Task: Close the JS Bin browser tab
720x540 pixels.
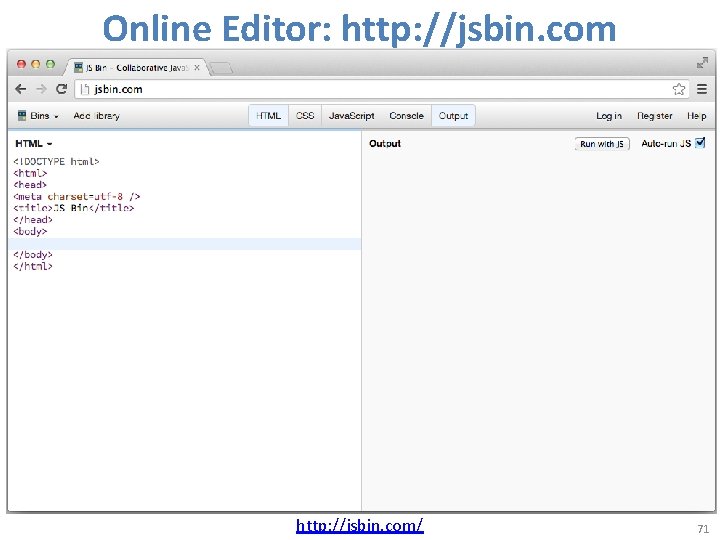Action: (x=197, y=68)
